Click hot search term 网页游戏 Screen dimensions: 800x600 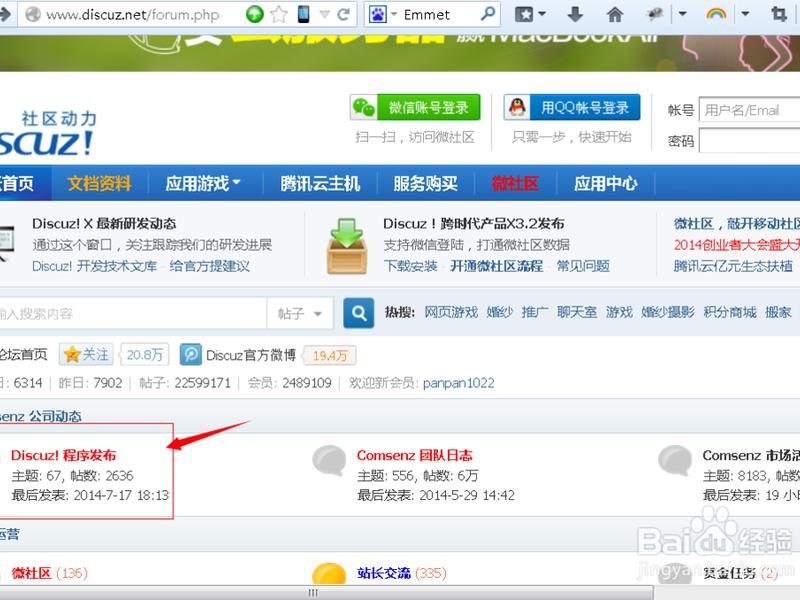tap(451, 312)
